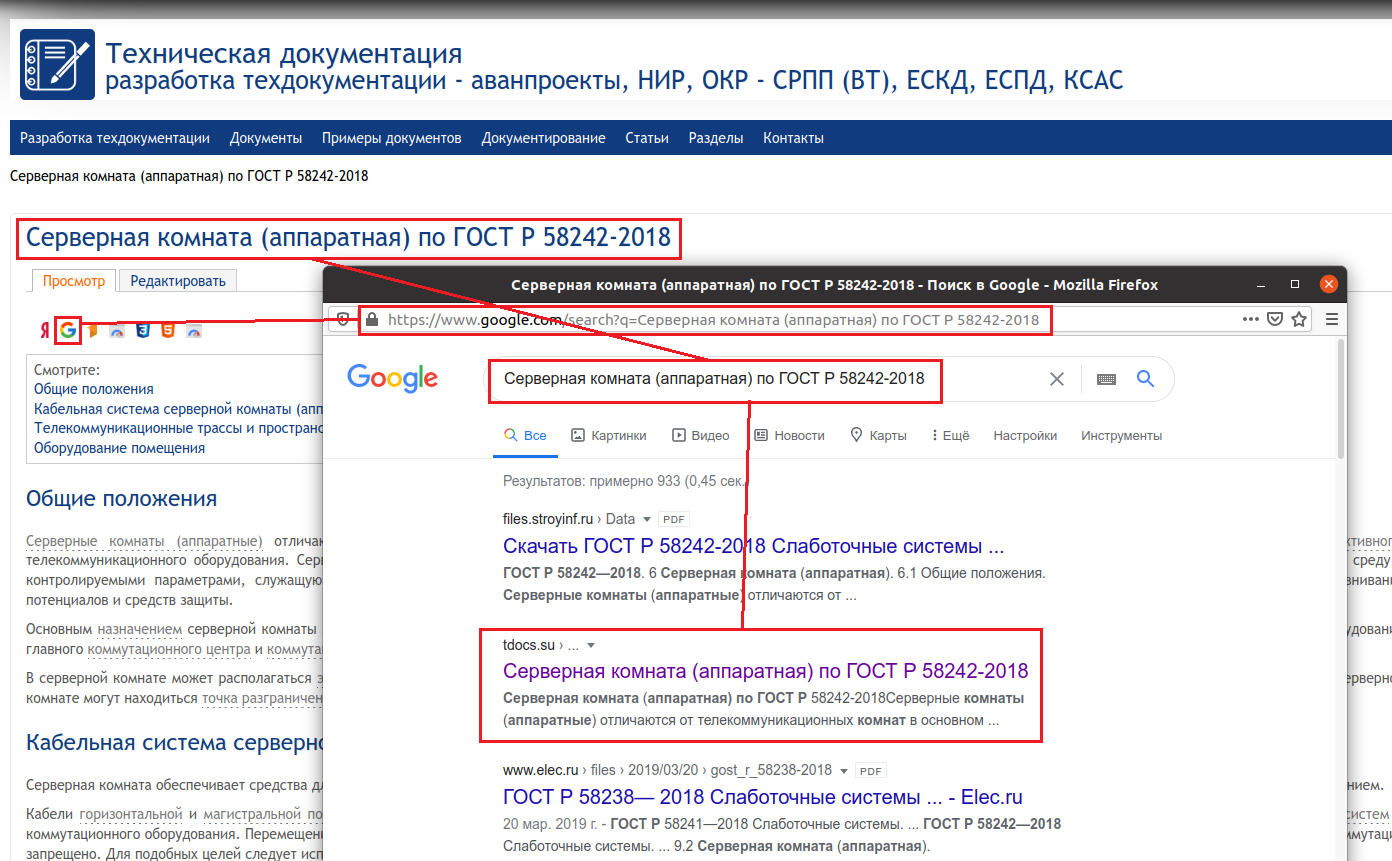Screen dimensions: 1392x861
Task: Open the Google virtual keyboard icon
Action: 1106,380
